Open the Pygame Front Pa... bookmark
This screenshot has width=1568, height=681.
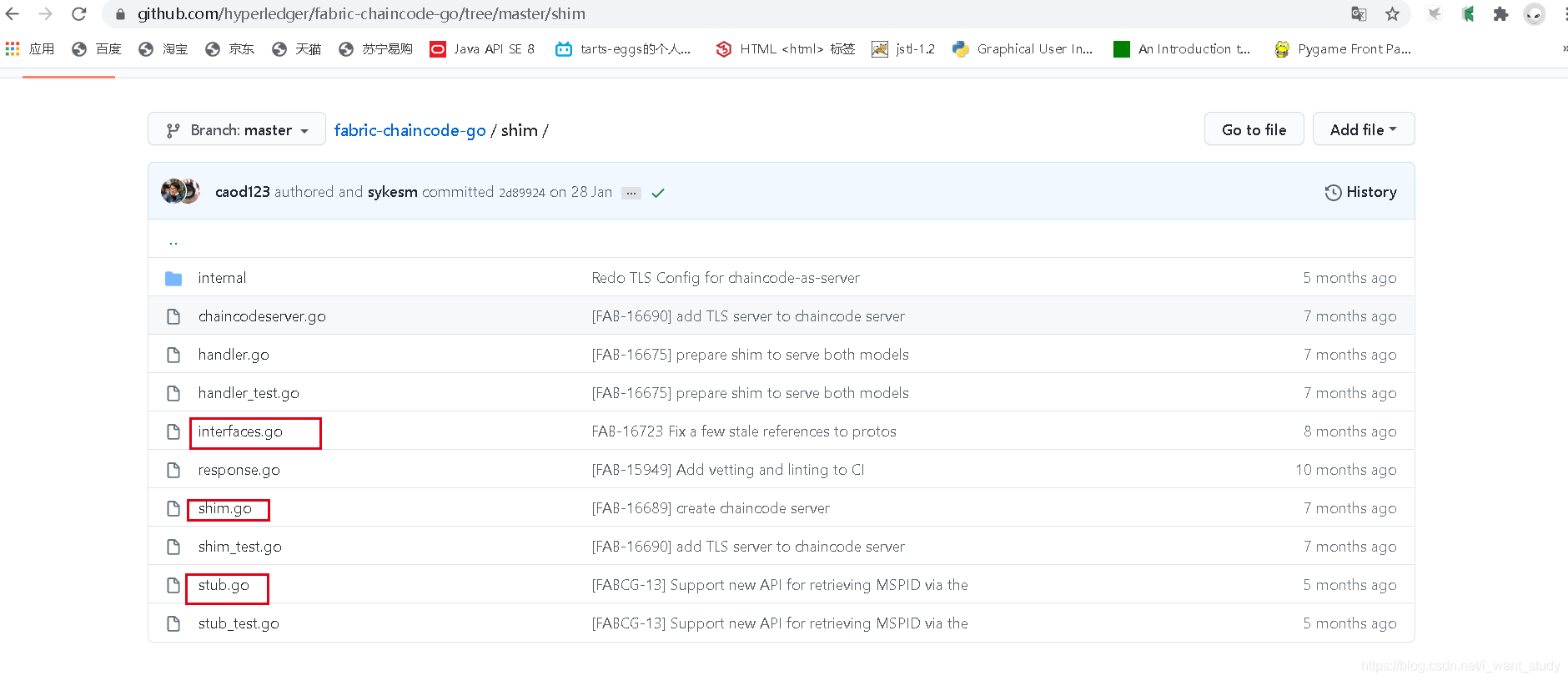point(1343,49)
